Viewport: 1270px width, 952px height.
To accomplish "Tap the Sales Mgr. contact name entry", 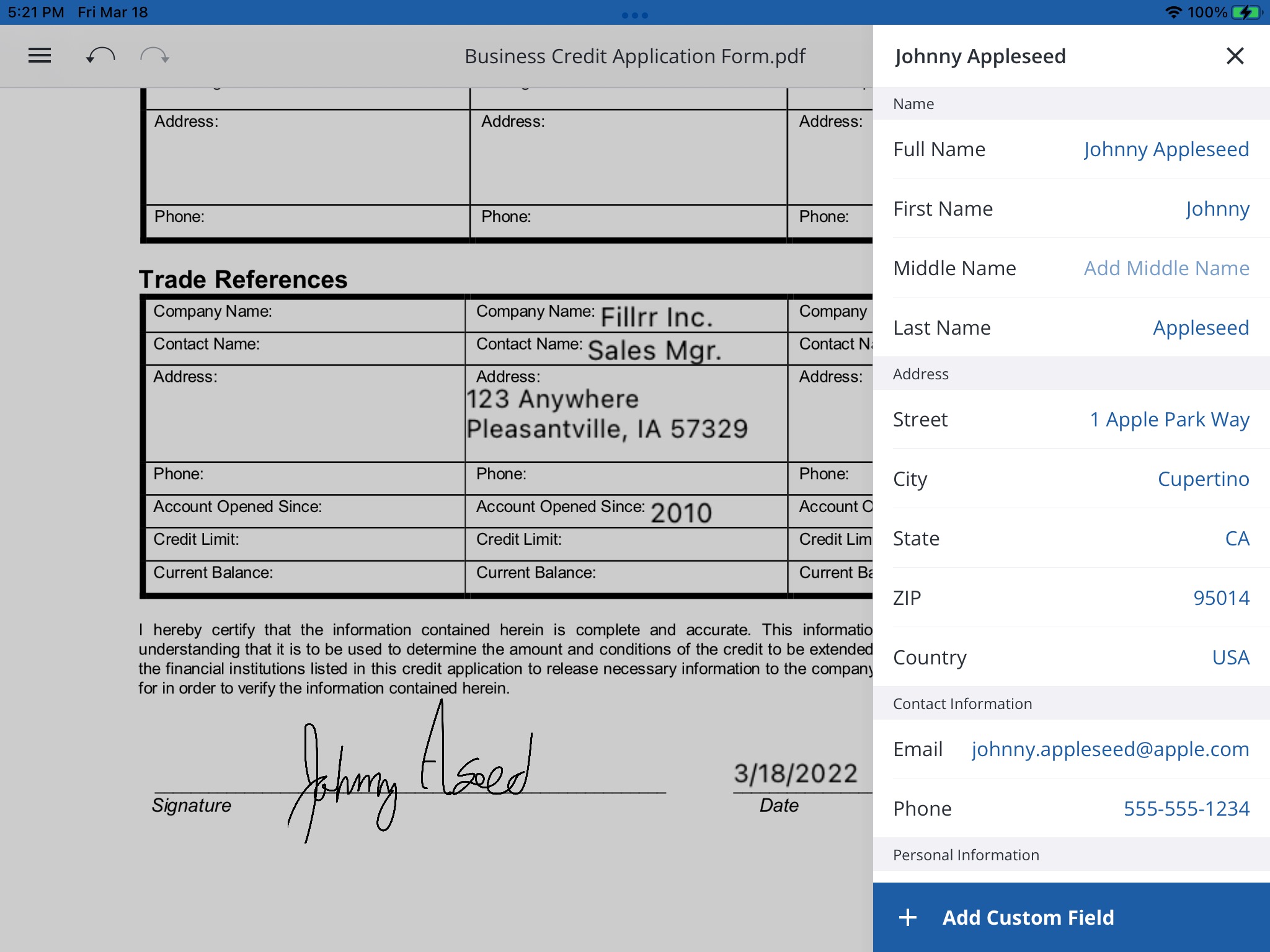I will point(655,350).
